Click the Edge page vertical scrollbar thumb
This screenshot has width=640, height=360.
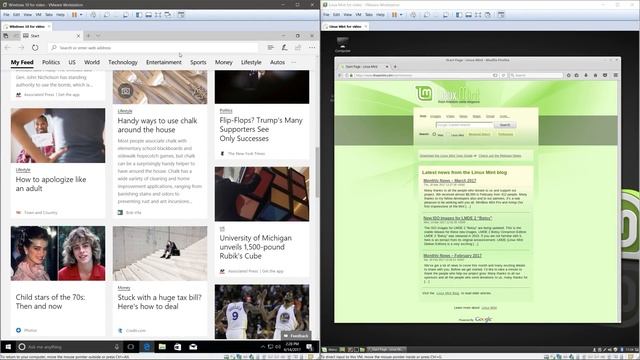coord(317,171)
